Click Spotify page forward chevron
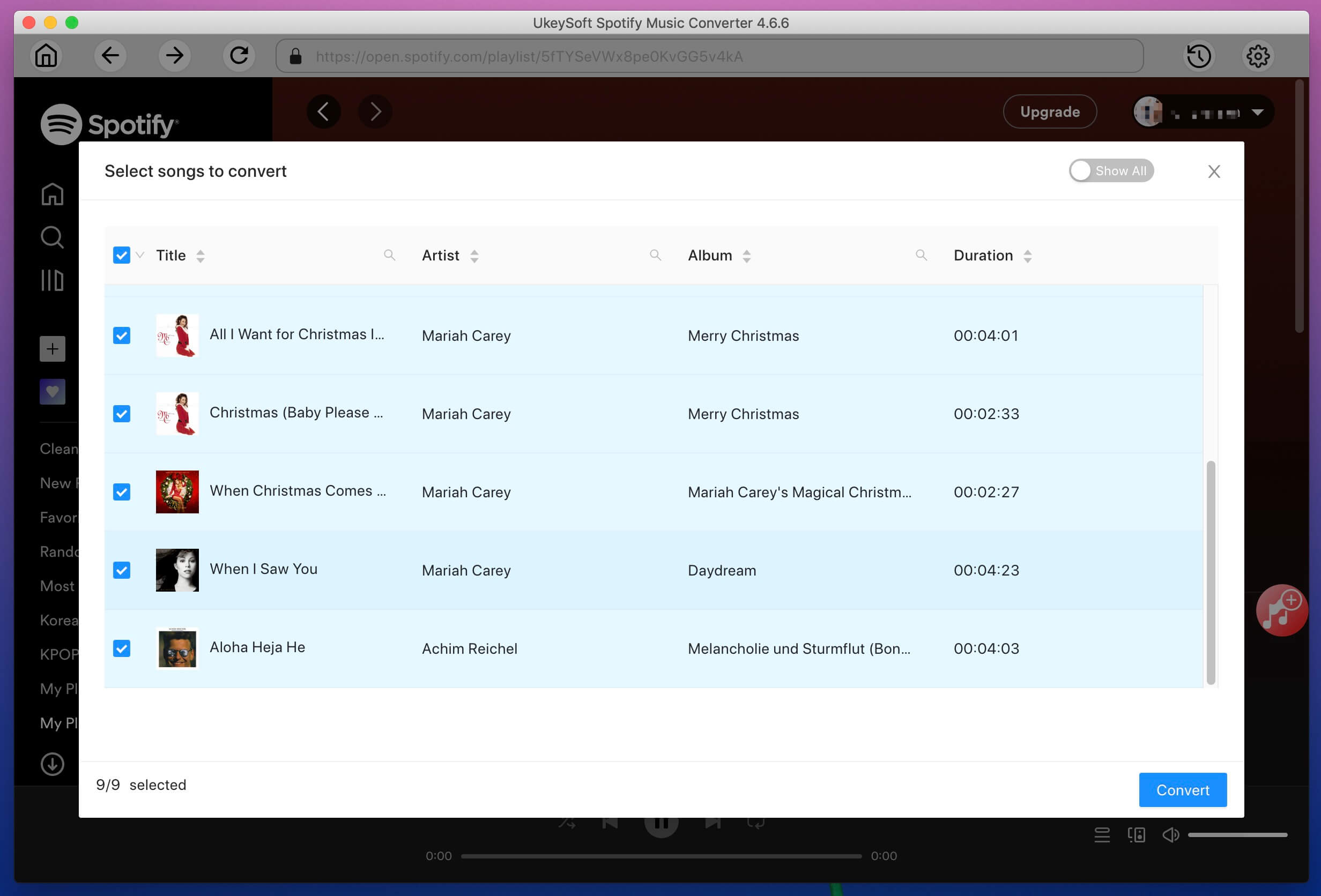 (x=375, y=111)
